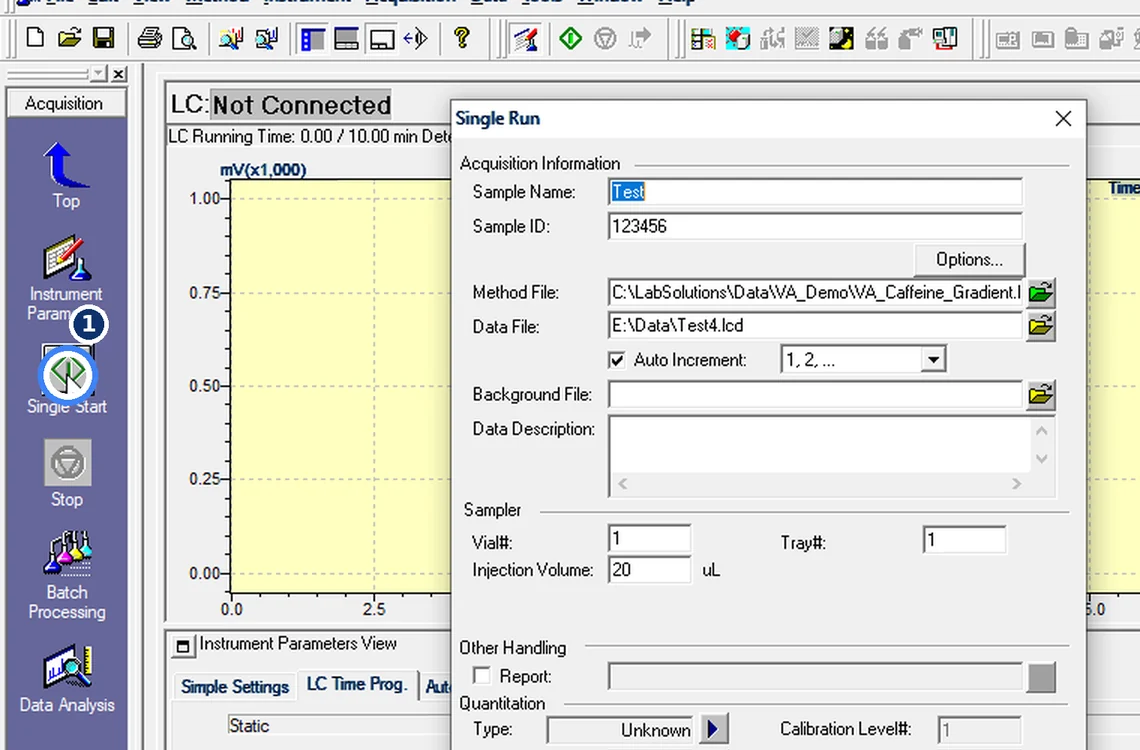Click the Save floppy disk toolbar icon
This screenshot has width=1140, height=750.
tap(104, 38)
